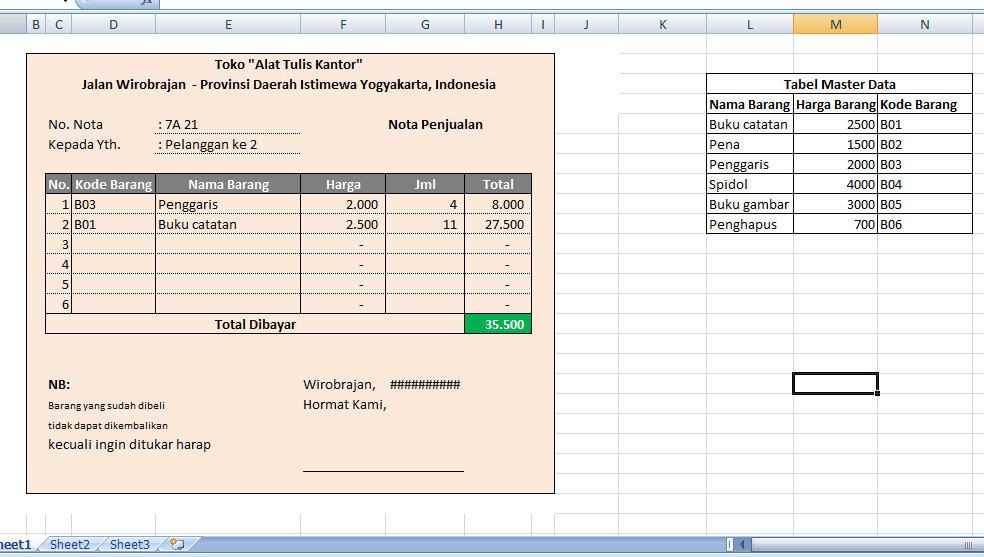Select highlighted column M header
The width and height of the screenshot is (984, 557).
836,24
